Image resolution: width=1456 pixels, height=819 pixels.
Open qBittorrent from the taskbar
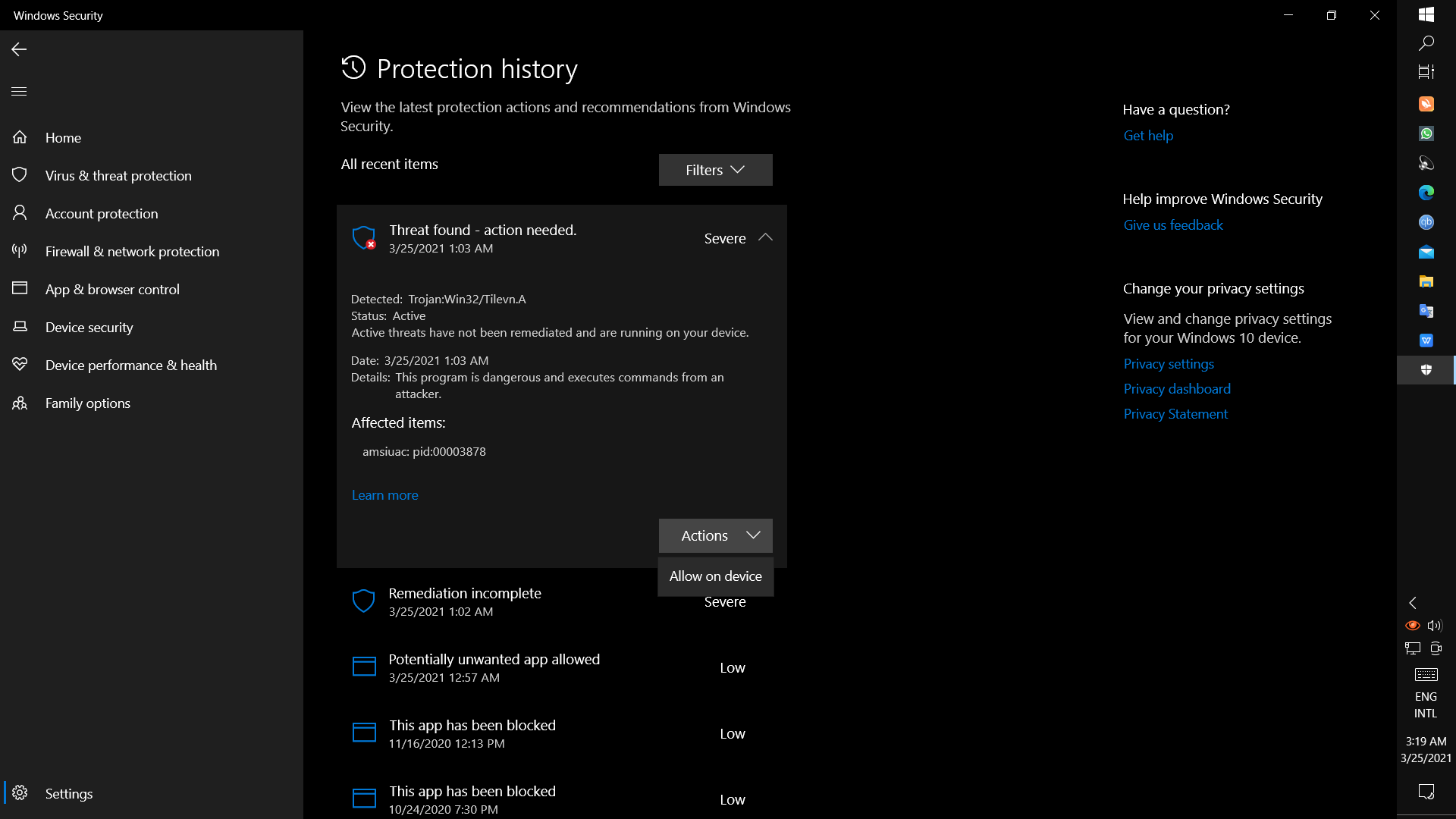pyautogui.click(x=1426, y=222)
